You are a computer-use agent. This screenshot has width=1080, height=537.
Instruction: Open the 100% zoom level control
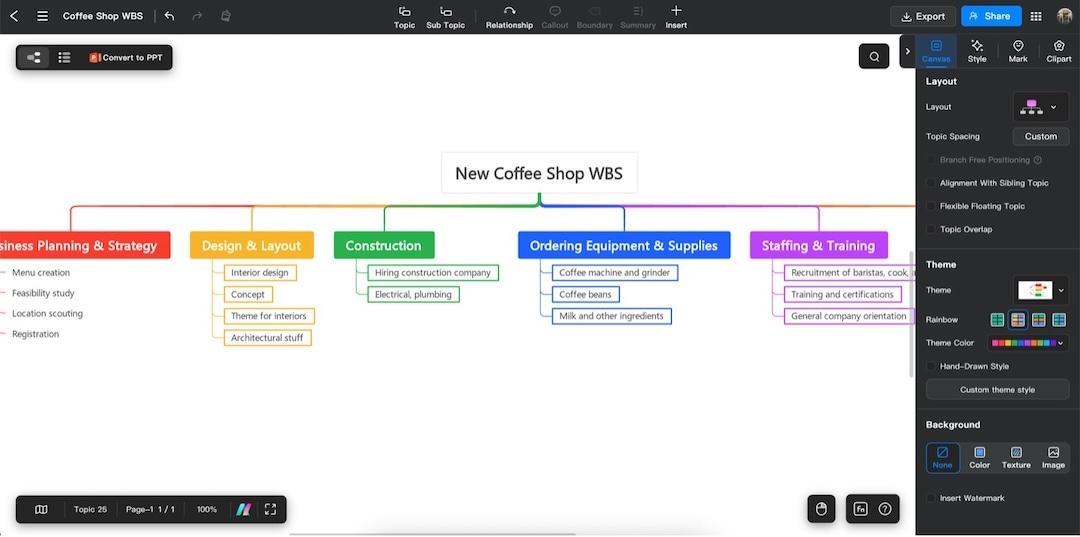click(207, 509)
